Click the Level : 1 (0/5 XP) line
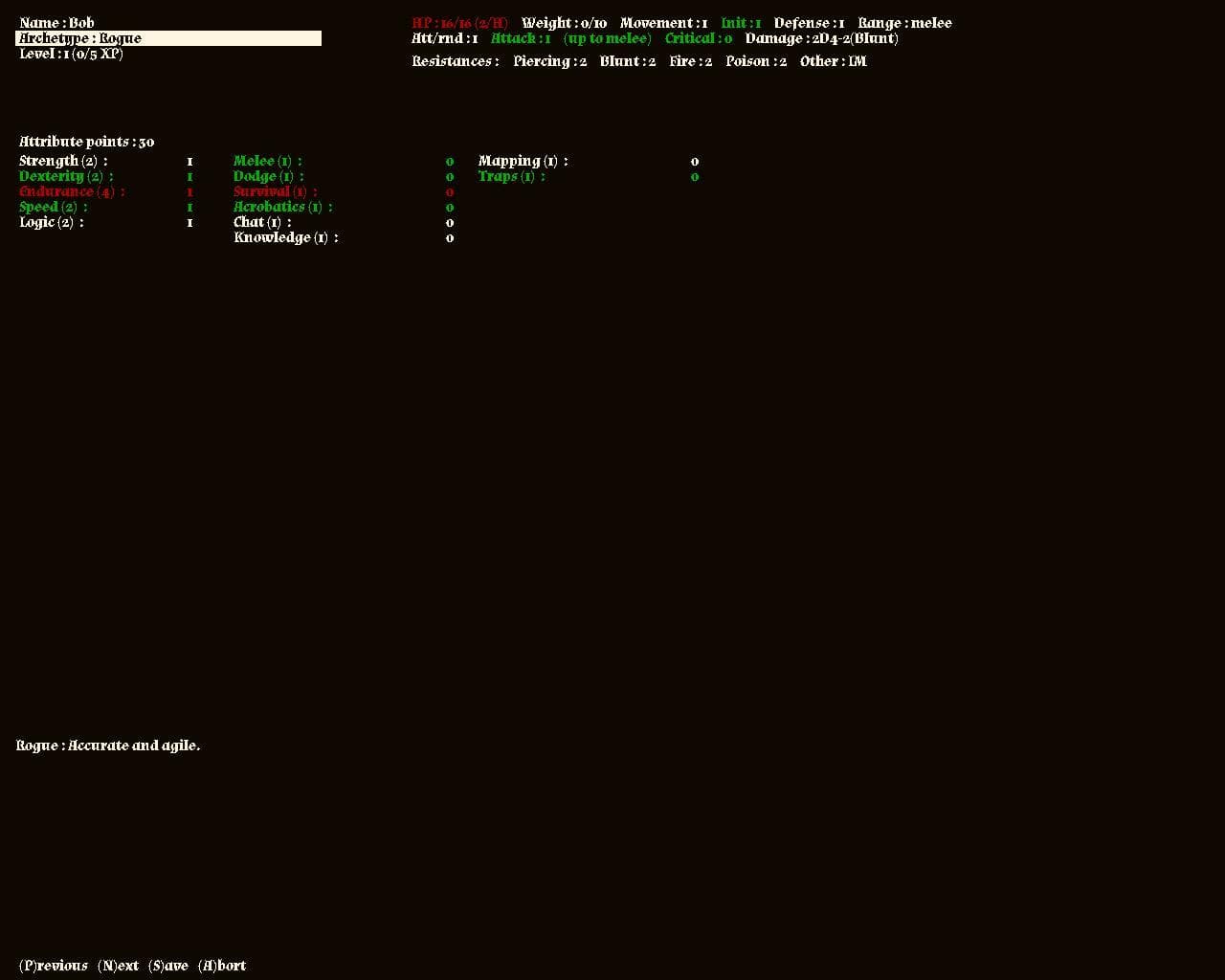The height and width of the screenshot is (980, 1225). point(71,54)
